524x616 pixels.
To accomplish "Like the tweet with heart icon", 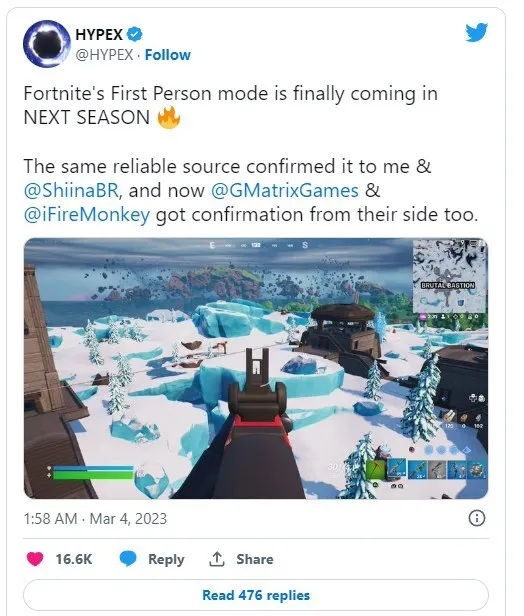I will 35,559.
